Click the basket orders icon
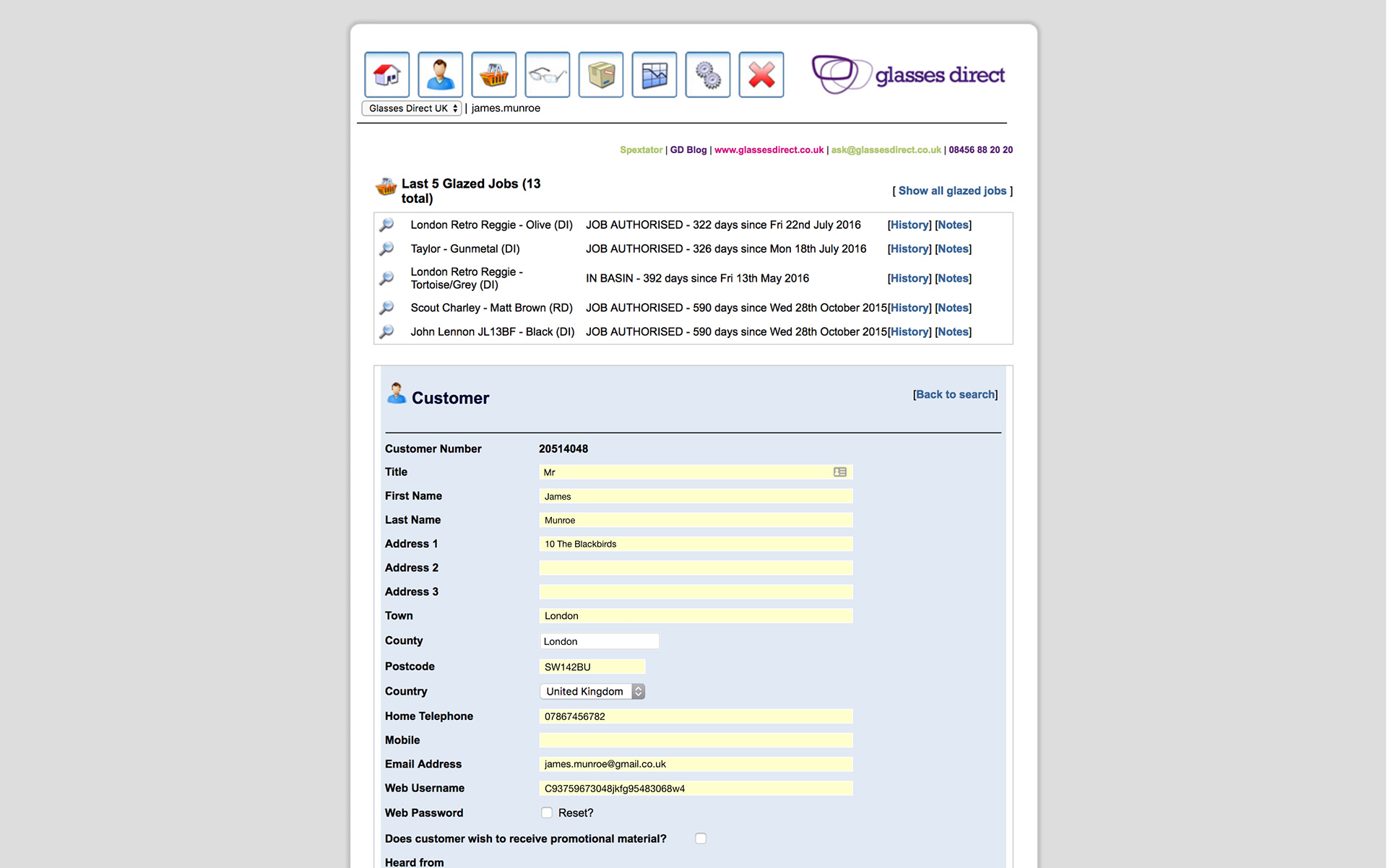This screenshot has width=1387, height=868. coord(493,74)
